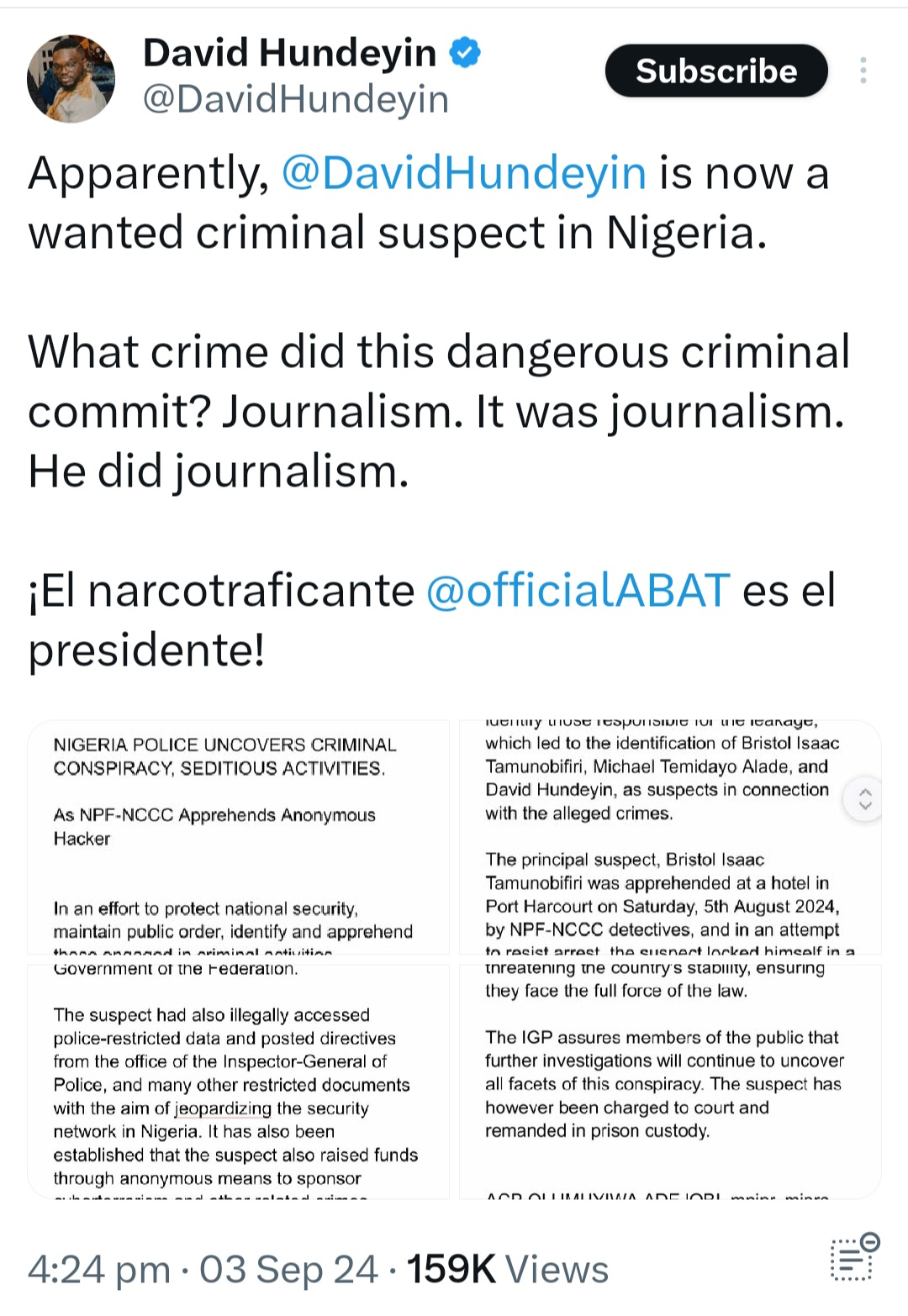Click the Spanish sentence 'El narcotraficante' text
908x1316 pixels.
[x=220, y=590]
